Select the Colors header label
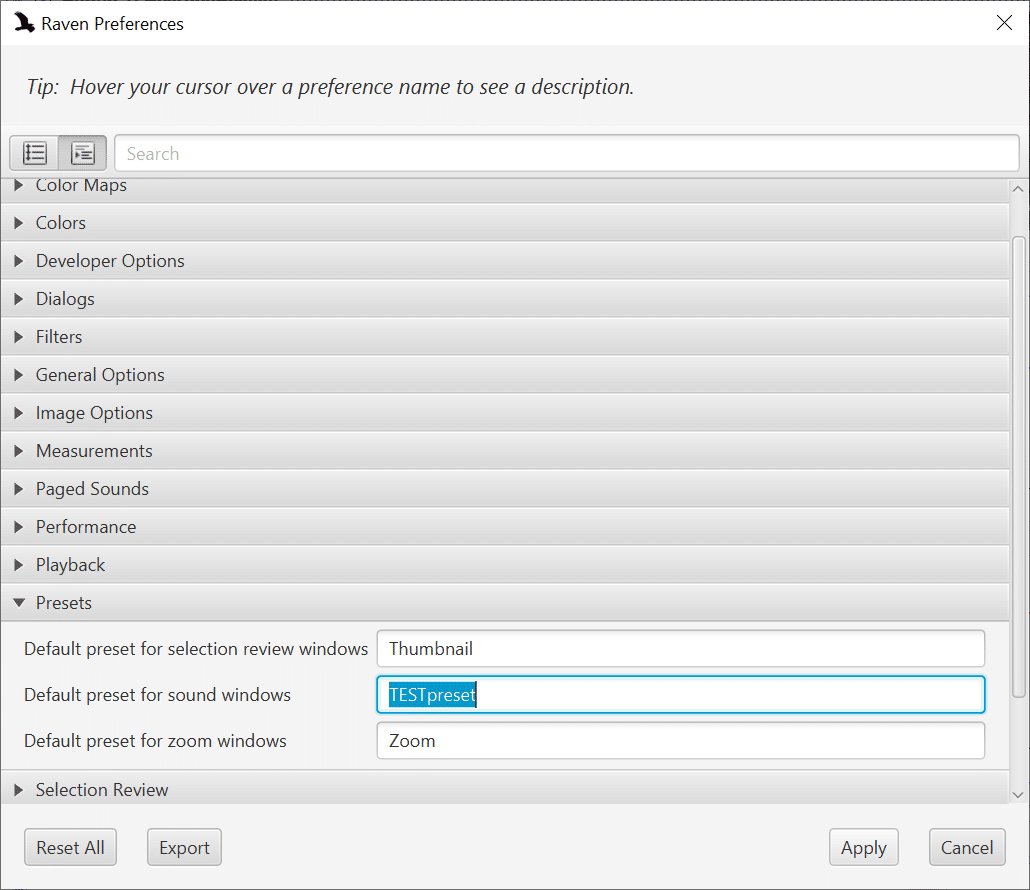 60,223
